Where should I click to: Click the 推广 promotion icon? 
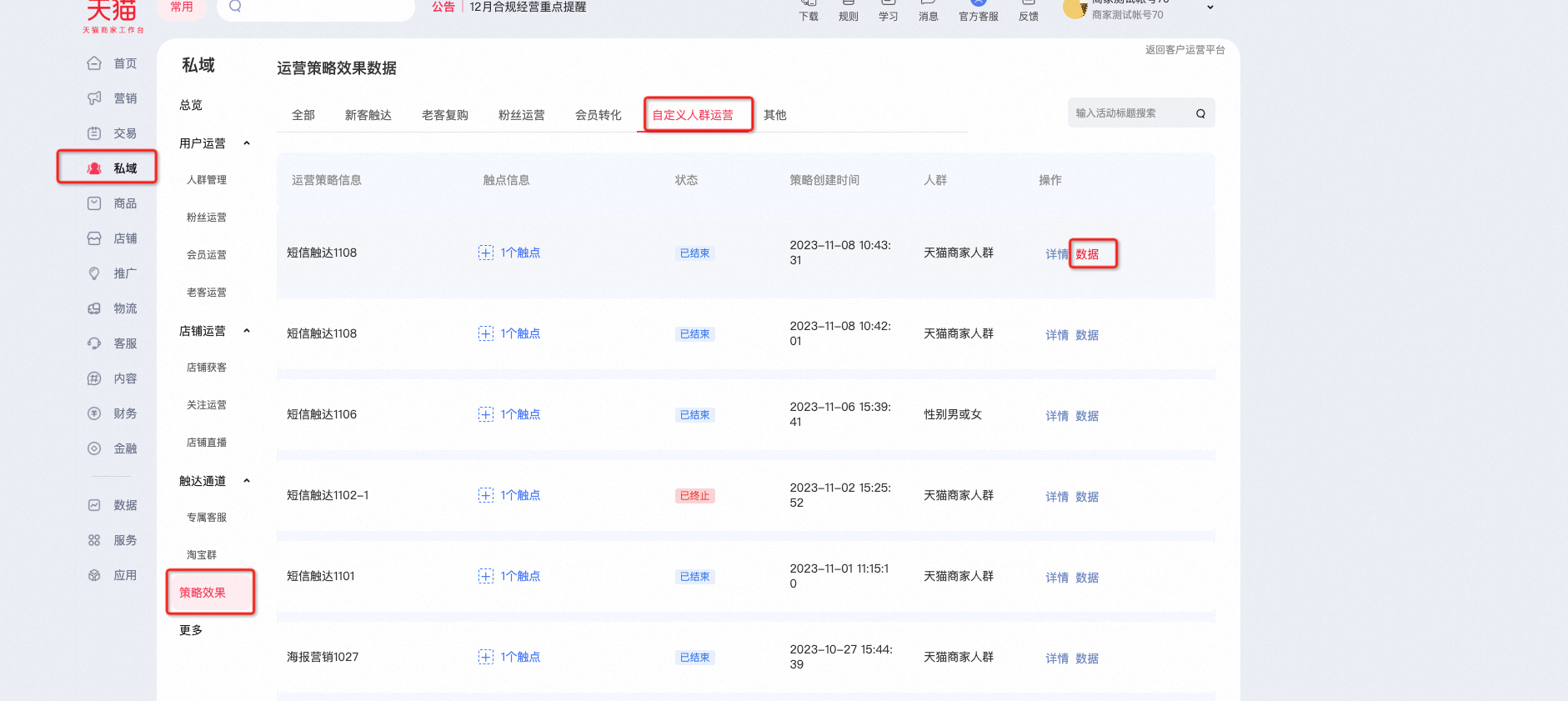pyautogui.click(x=94, y=273)
